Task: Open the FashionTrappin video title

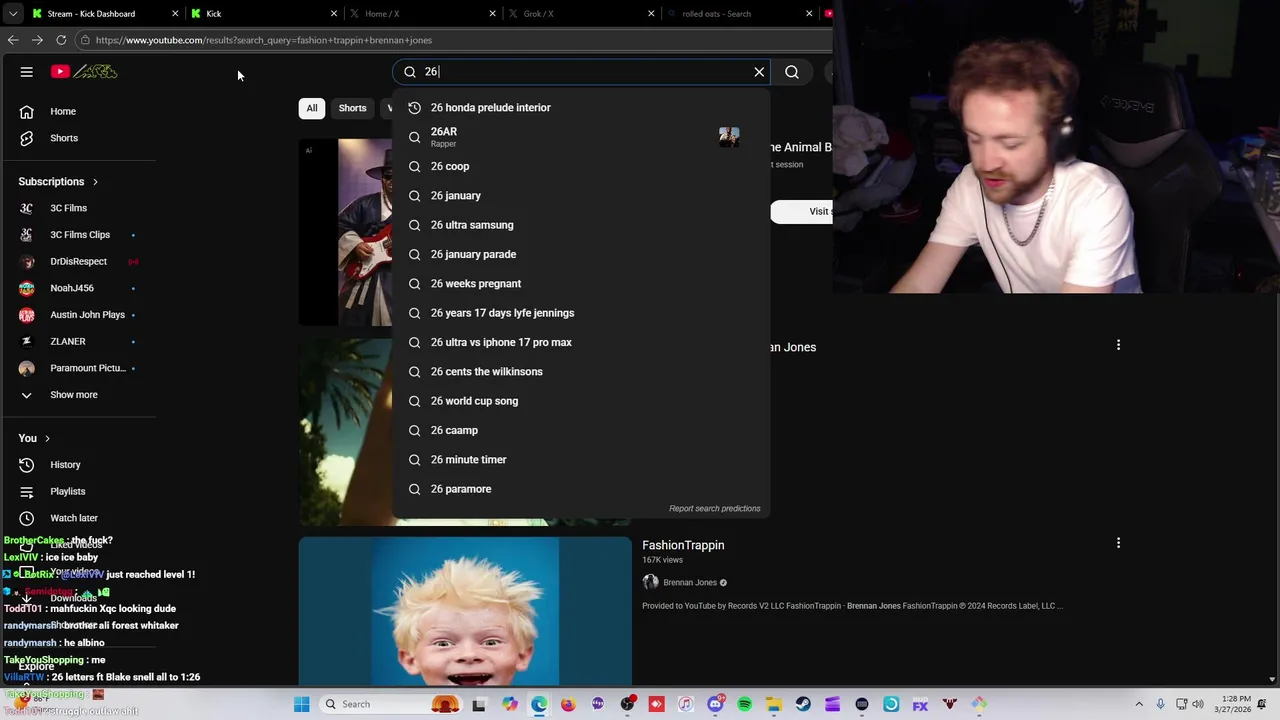Action: point(683,545)
